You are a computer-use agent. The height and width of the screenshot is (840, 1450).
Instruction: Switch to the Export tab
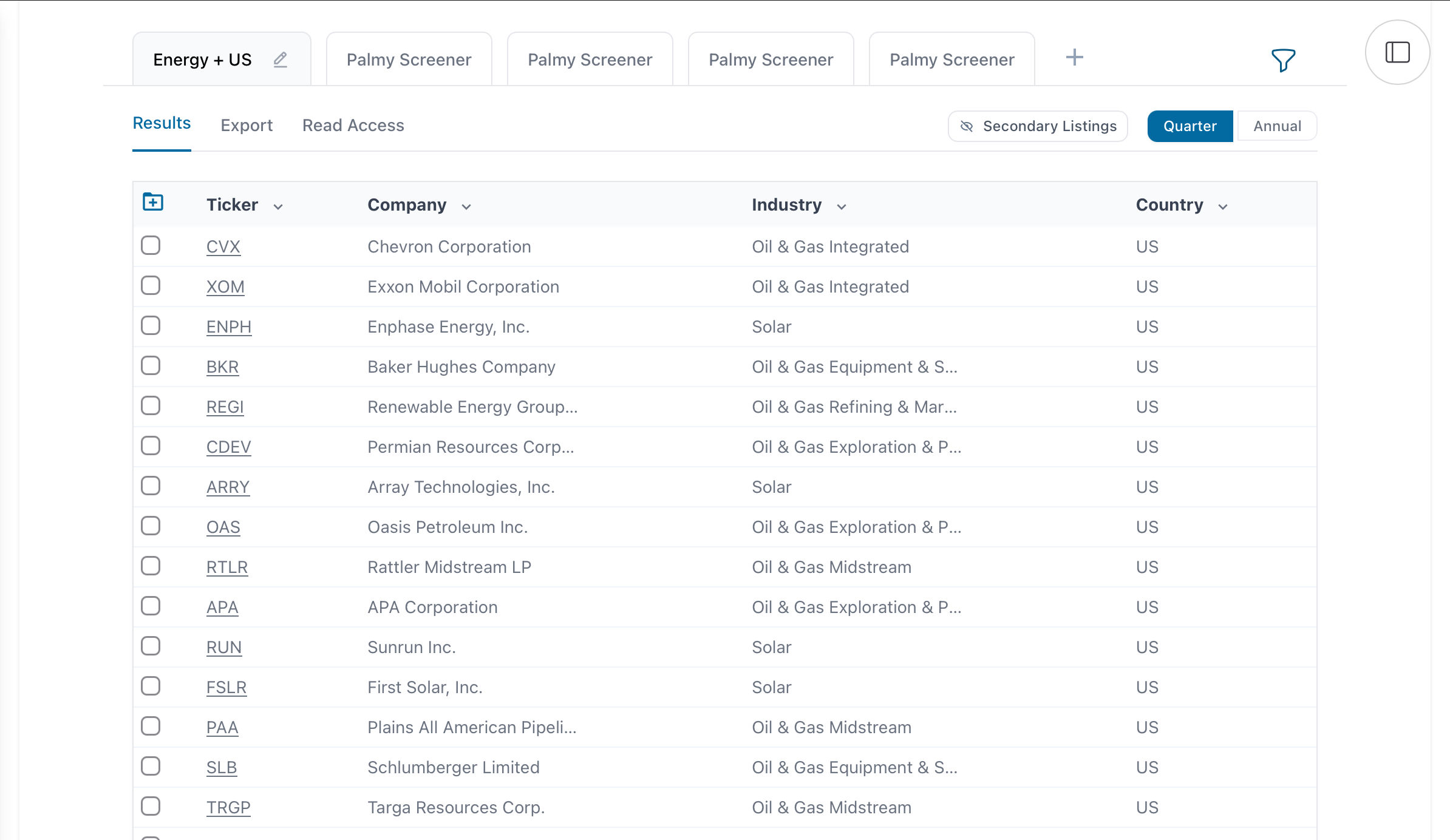click(247, 126)
